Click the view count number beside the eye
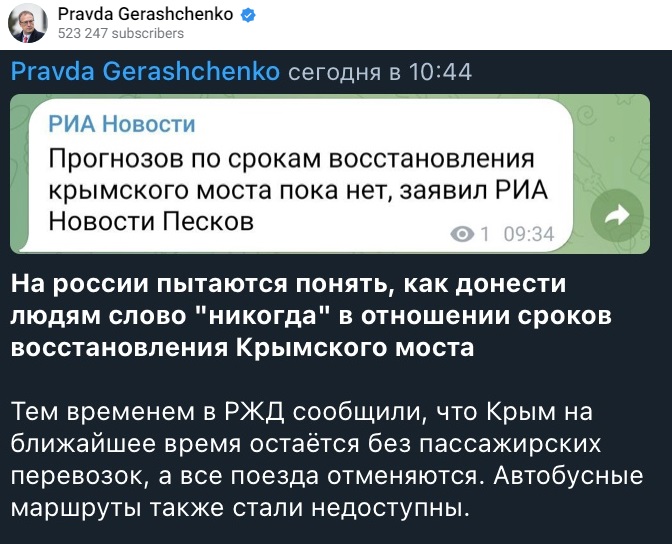Viewport: 672px width, 544px height. tap(485, 234)
